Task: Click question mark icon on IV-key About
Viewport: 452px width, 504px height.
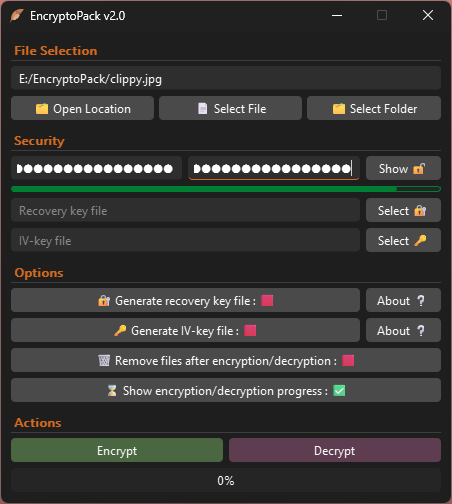Action: [x=421, y=331]
